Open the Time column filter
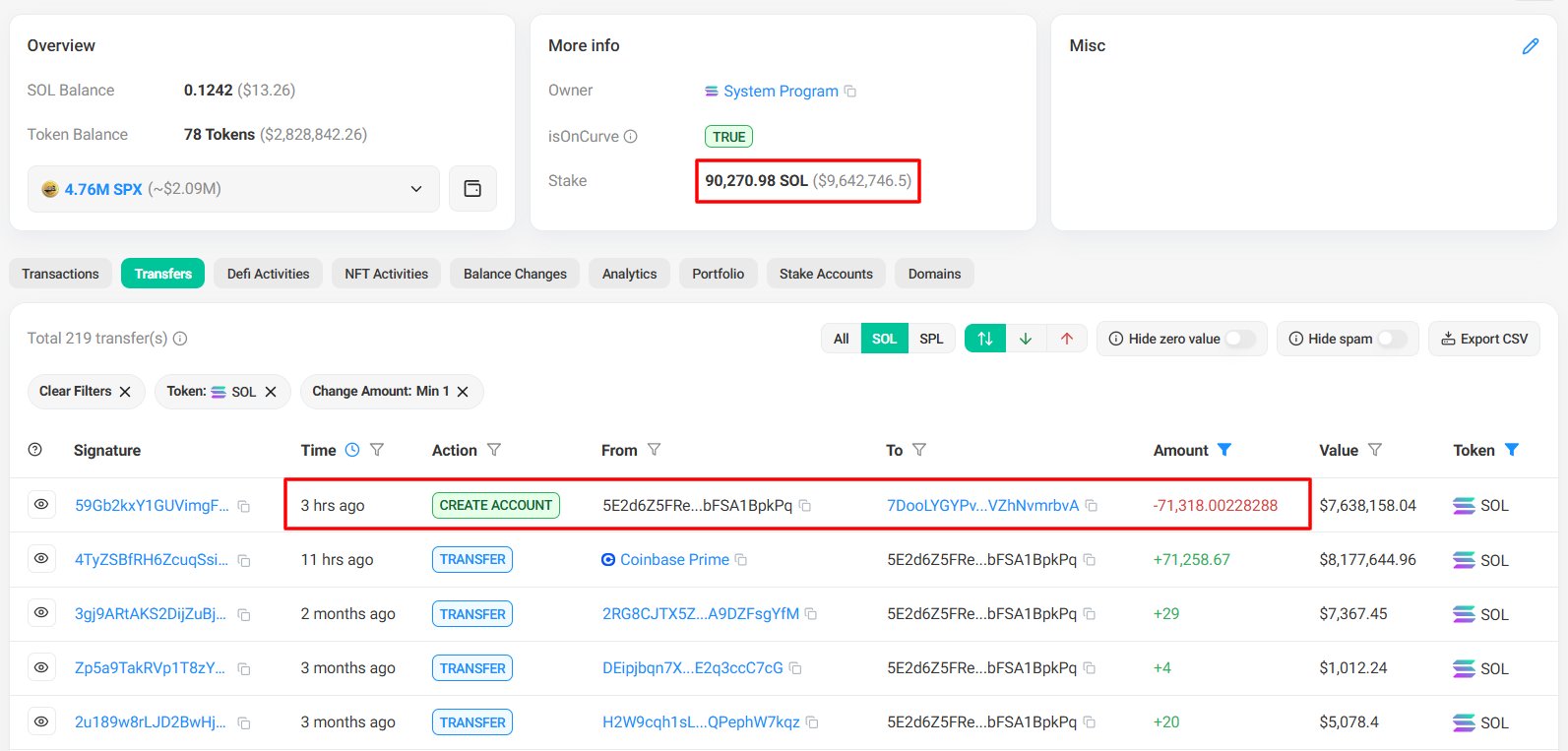This screenshot has width=1568, height=751. click(377, 450)
